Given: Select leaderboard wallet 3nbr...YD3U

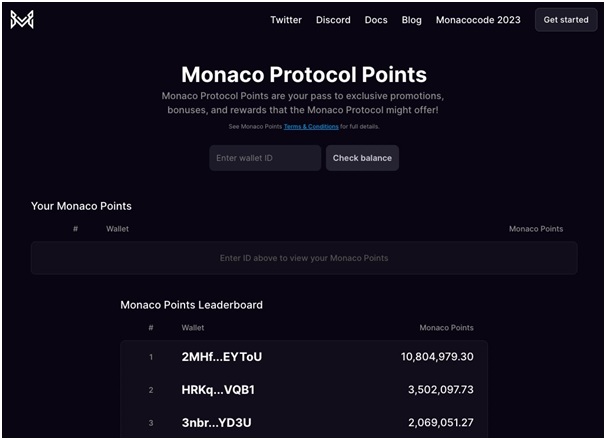Looking at the screenshot, I should pyautogui.click(x=216, y=423).
